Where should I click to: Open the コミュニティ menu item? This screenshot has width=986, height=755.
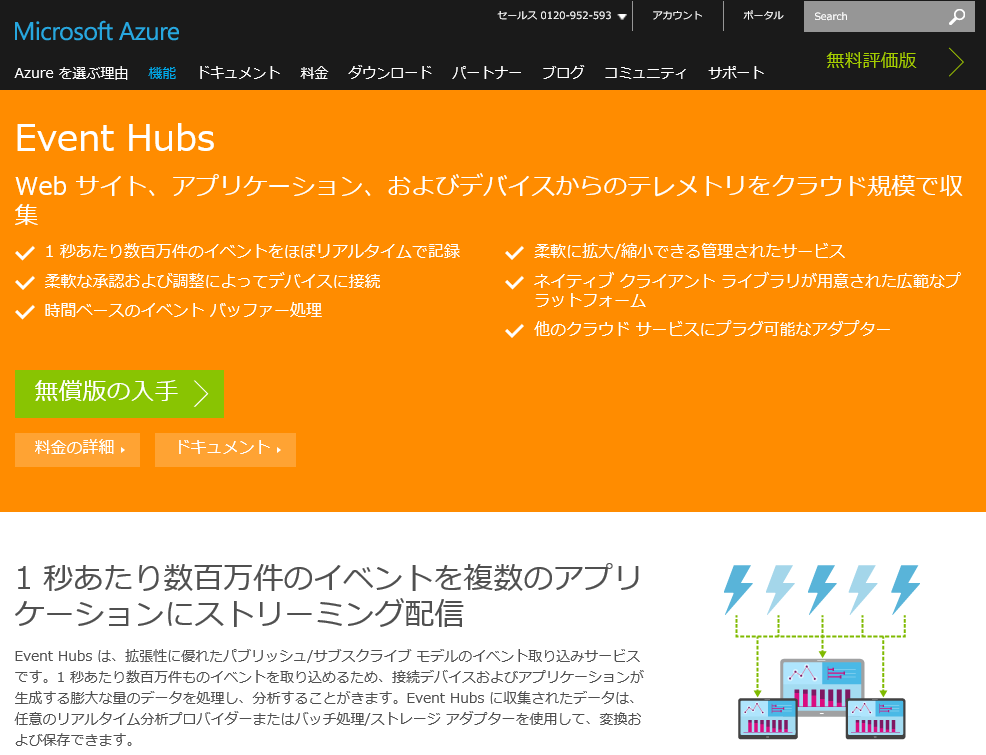coord(645,73)
